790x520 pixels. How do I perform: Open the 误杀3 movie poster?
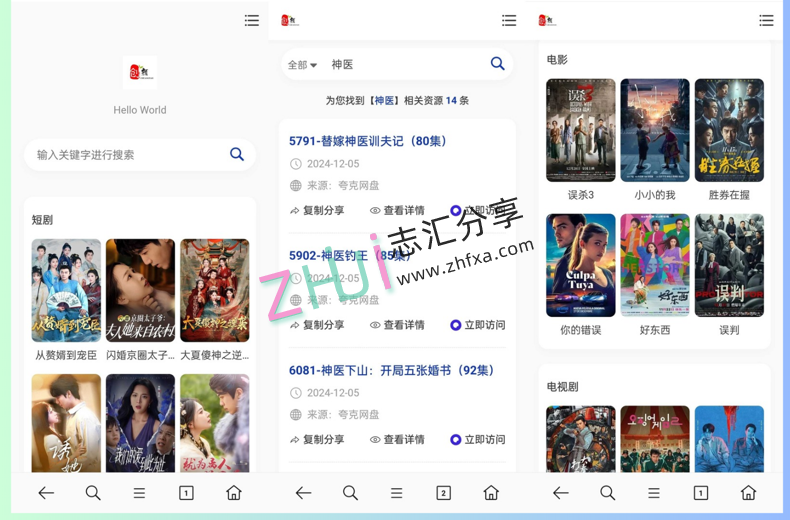point(580,130)
